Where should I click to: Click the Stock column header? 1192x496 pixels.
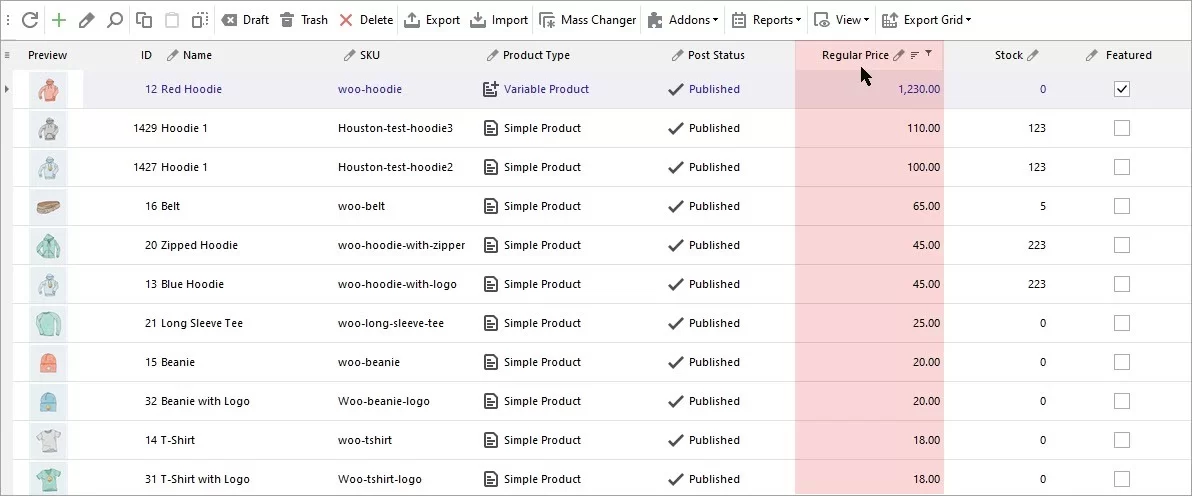[1008, 55]
